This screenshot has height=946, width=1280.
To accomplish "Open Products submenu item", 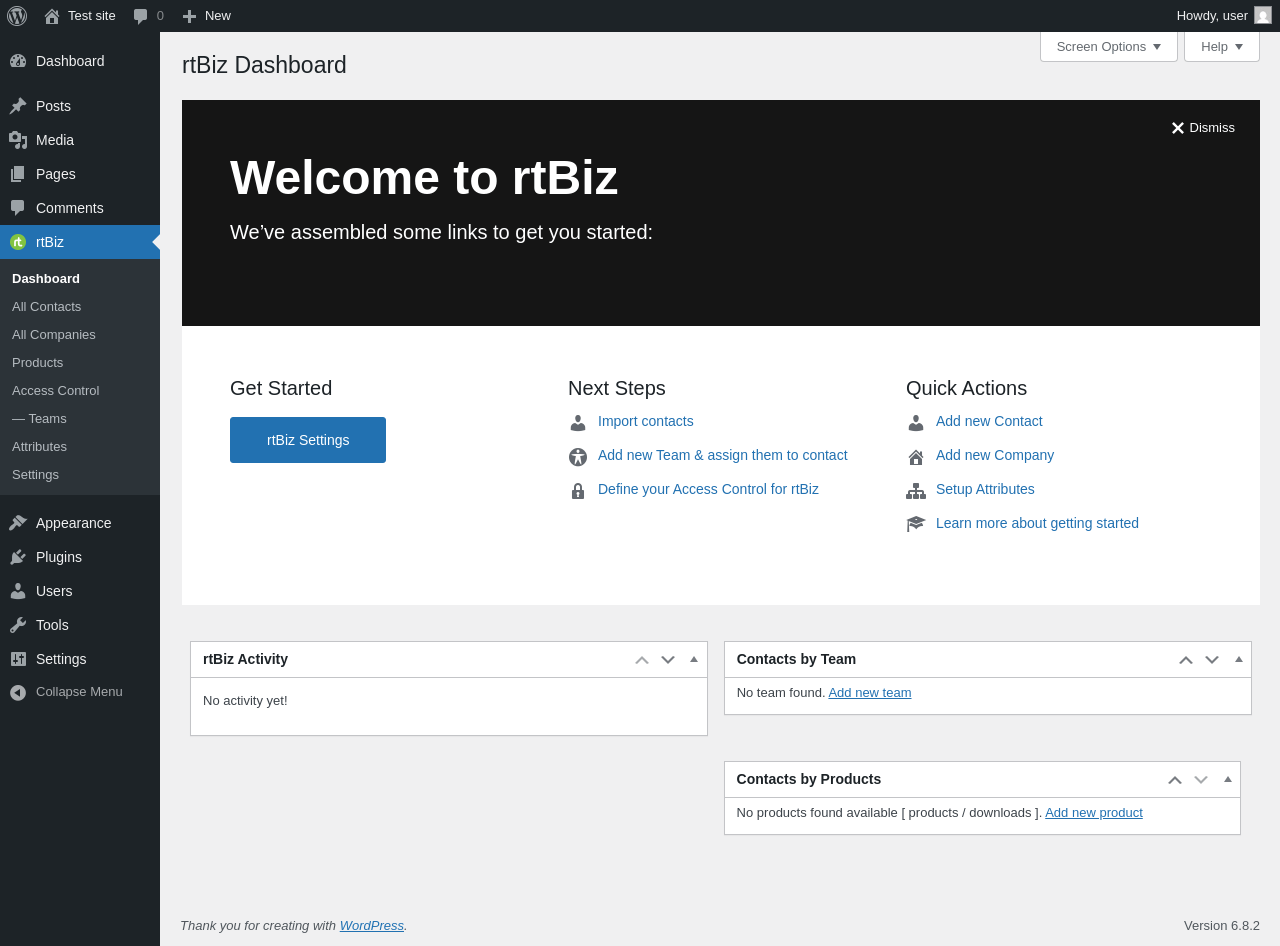I will tap(80, 363).
